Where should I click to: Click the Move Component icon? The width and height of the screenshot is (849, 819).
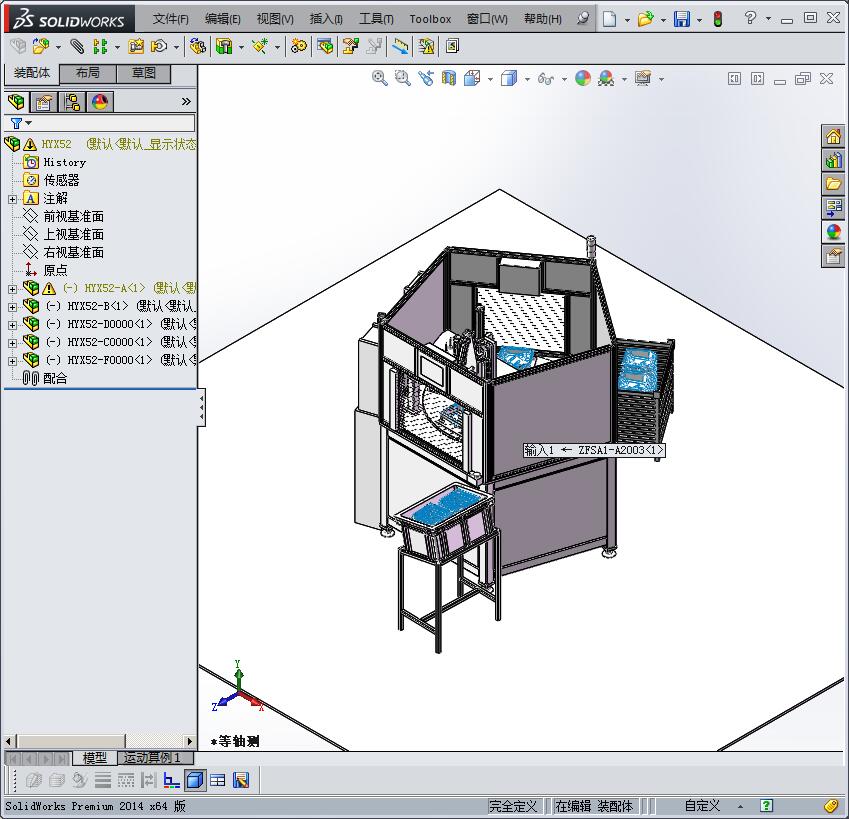pos(159,47)
